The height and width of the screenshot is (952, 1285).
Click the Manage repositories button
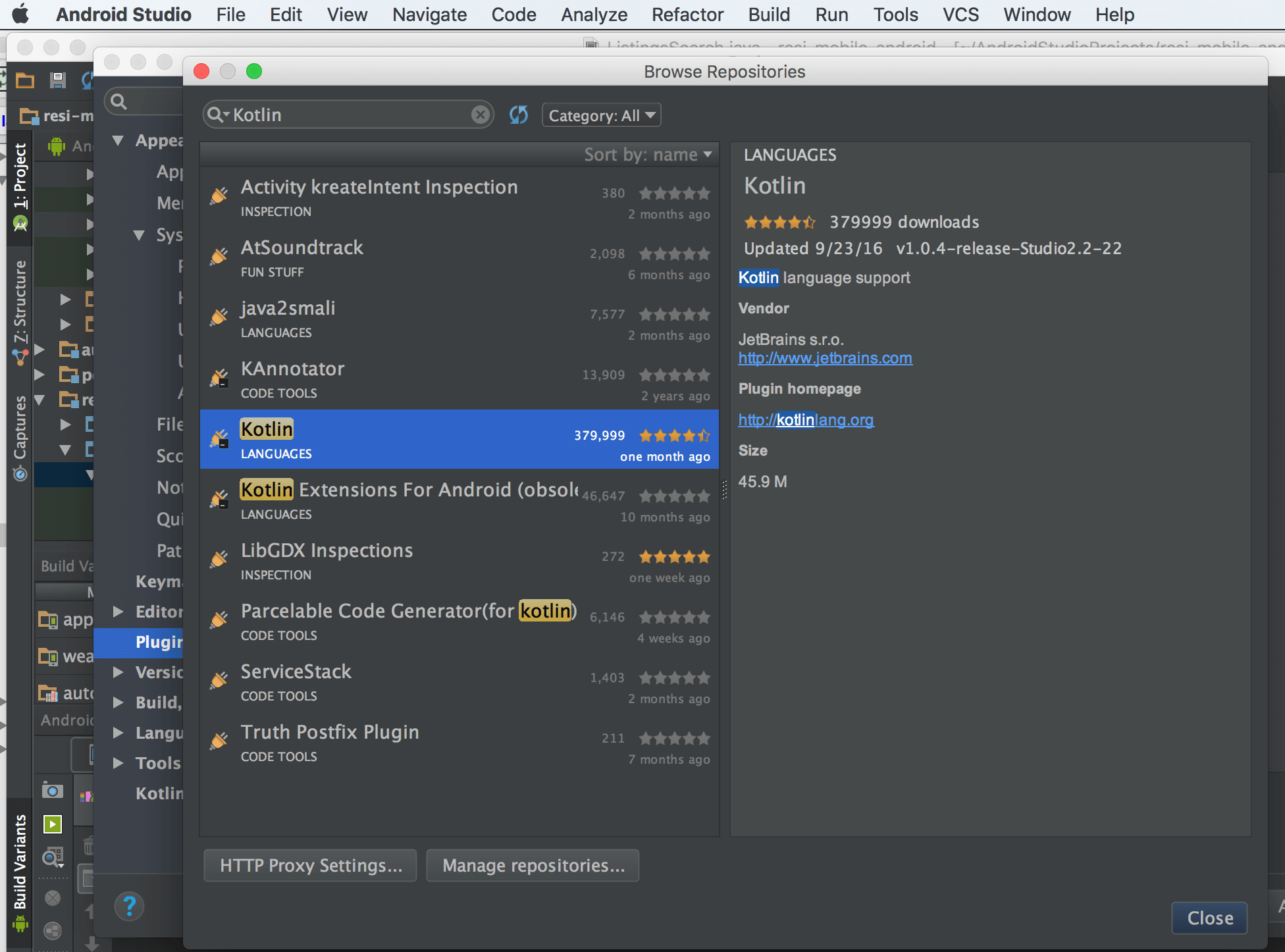pyautogui.click(x=533, y=865)
